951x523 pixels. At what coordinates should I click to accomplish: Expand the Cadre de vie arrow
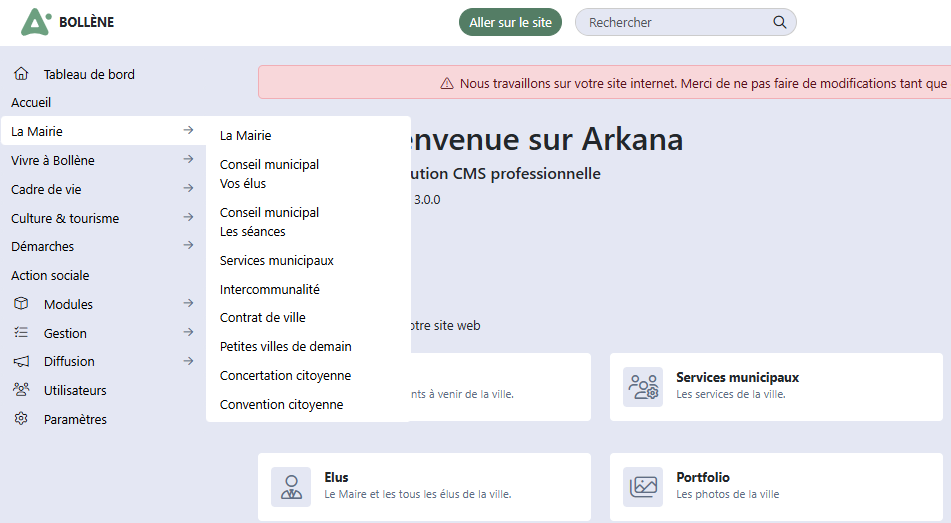click(189, 188)
